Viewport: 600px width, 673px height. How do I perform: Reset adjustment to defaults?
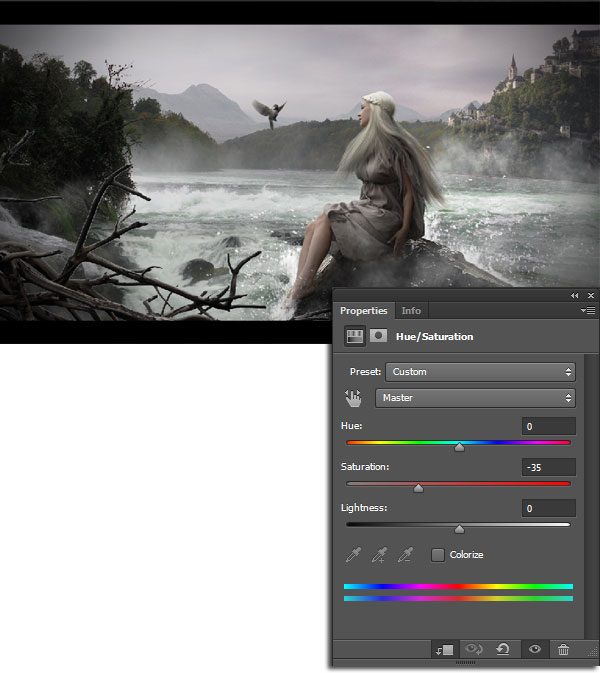pyautogui.click(x=503, y=649)
